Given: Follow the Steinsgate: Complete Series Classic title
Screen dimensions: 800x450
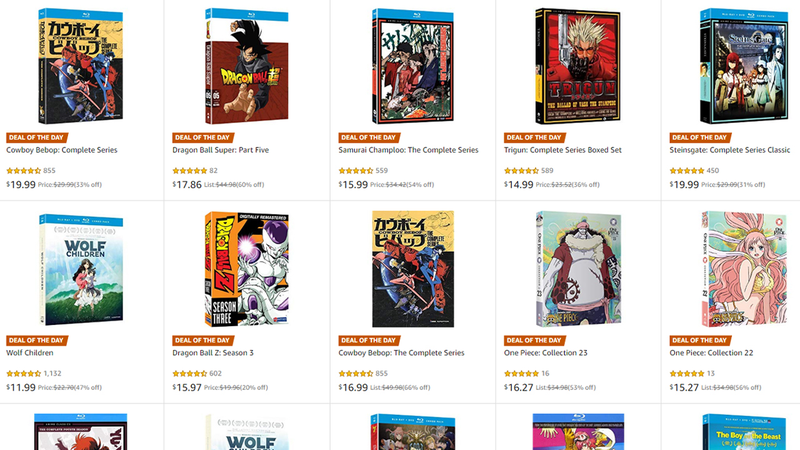Looking at the screenshot, I should (730, 150).
